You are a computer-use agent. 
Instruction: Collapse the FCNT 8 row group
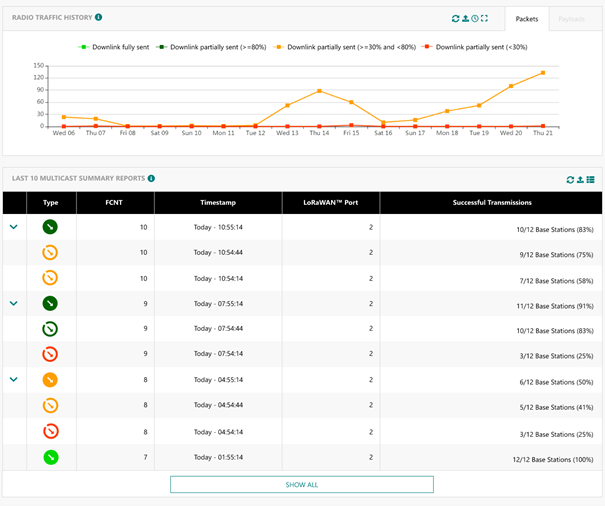14,379
